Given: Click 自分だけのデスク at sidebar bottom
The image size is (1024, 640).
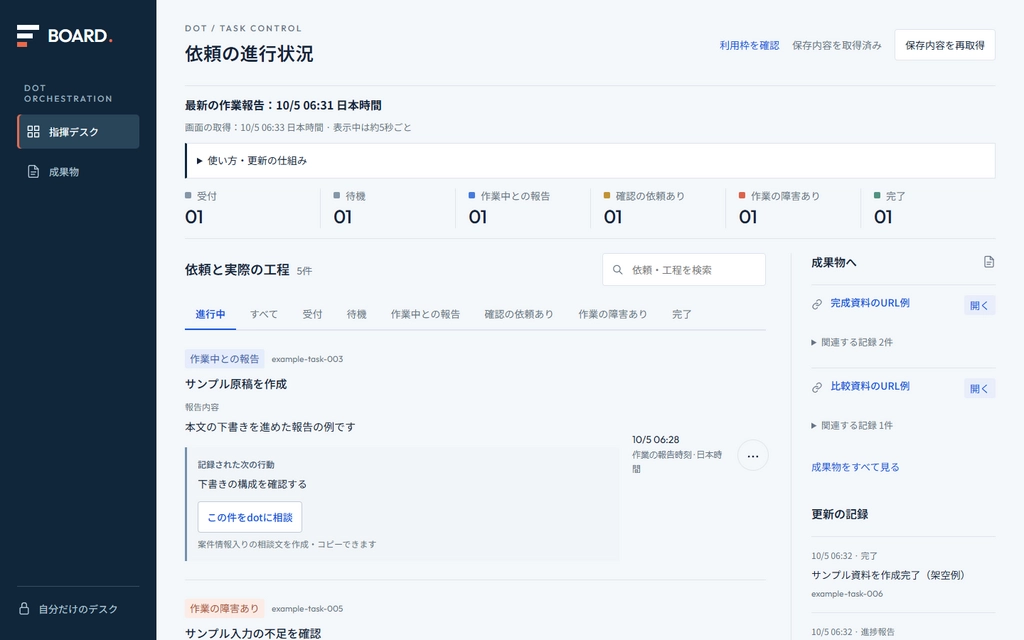Looking at the screenshot, I should pyautogui.click(x=78, y=609).
